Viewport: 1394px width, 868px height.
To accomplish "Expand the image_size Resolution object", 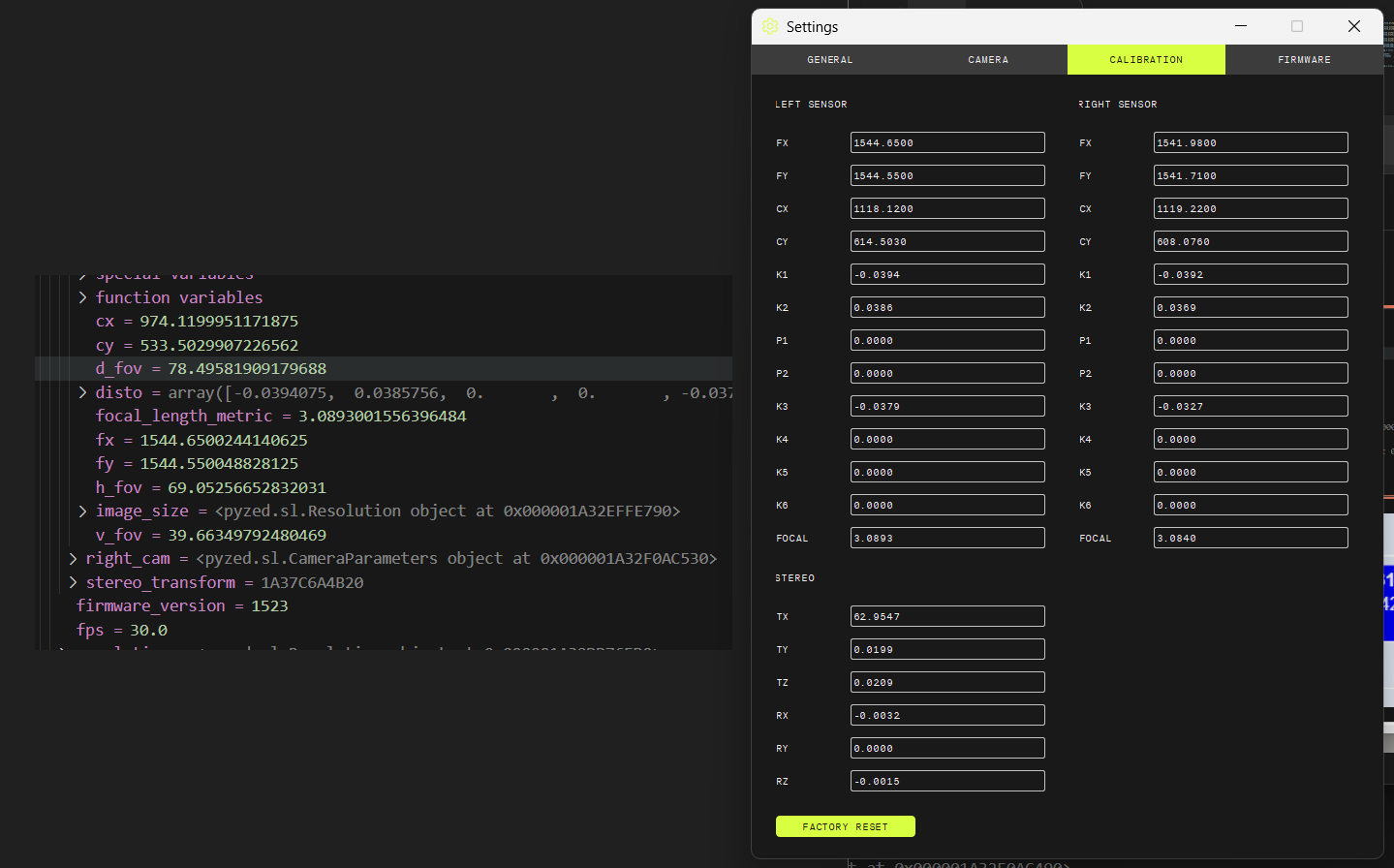I will click(83, 511).
